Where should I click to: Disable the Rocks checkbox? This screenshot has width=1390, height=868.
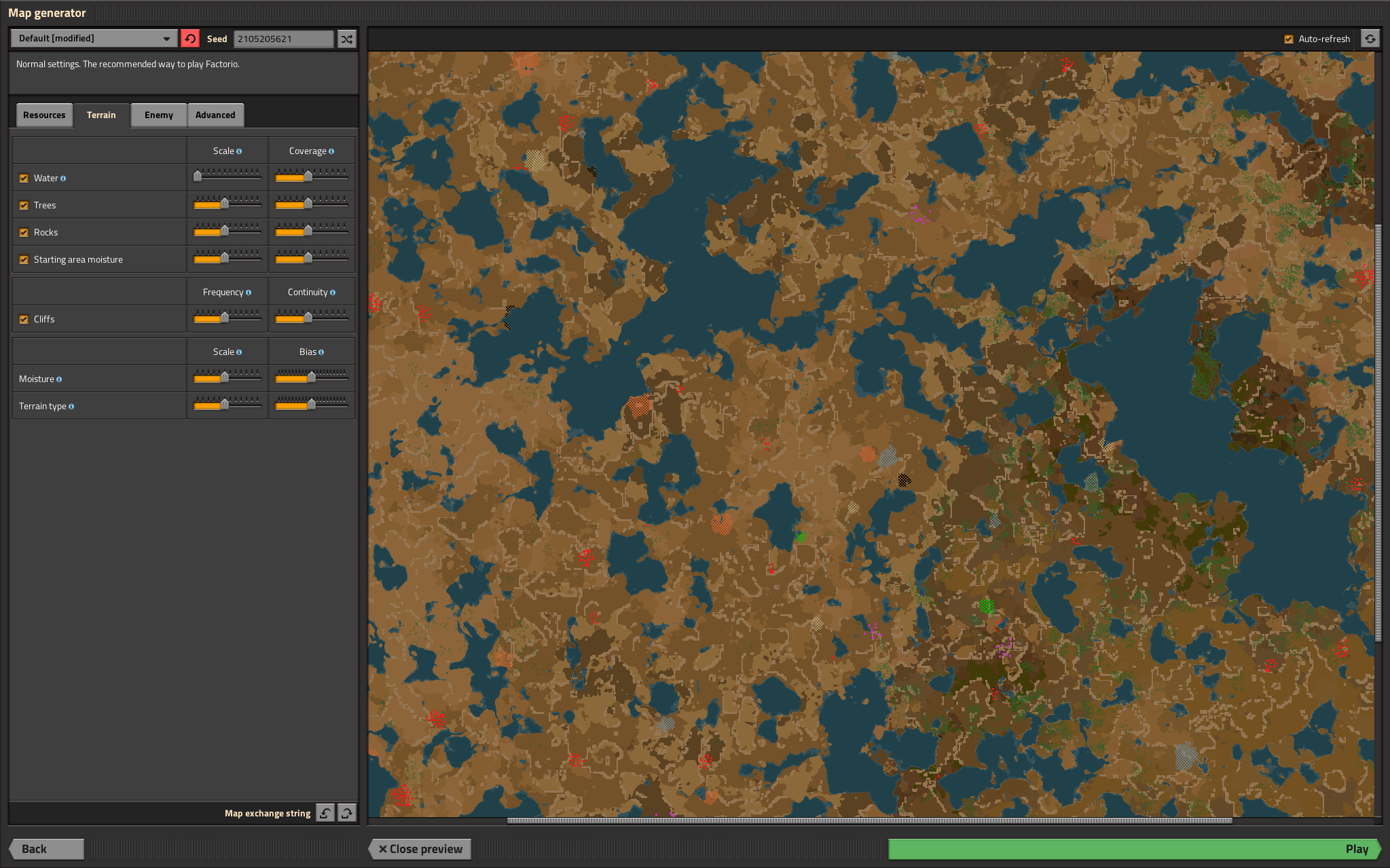(24, 233)
